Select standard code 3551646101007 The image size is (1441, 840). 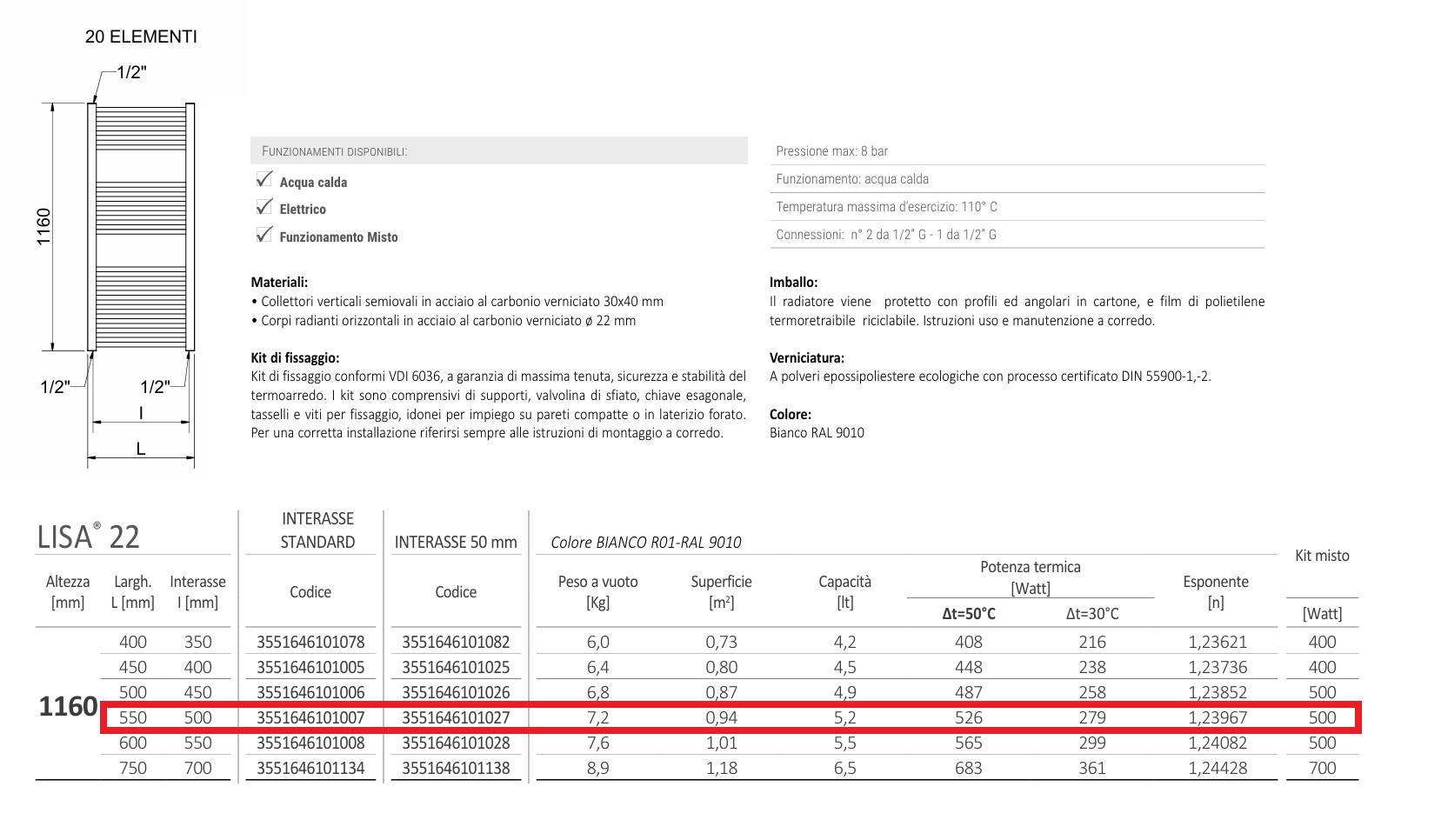(x=310, y=718)
